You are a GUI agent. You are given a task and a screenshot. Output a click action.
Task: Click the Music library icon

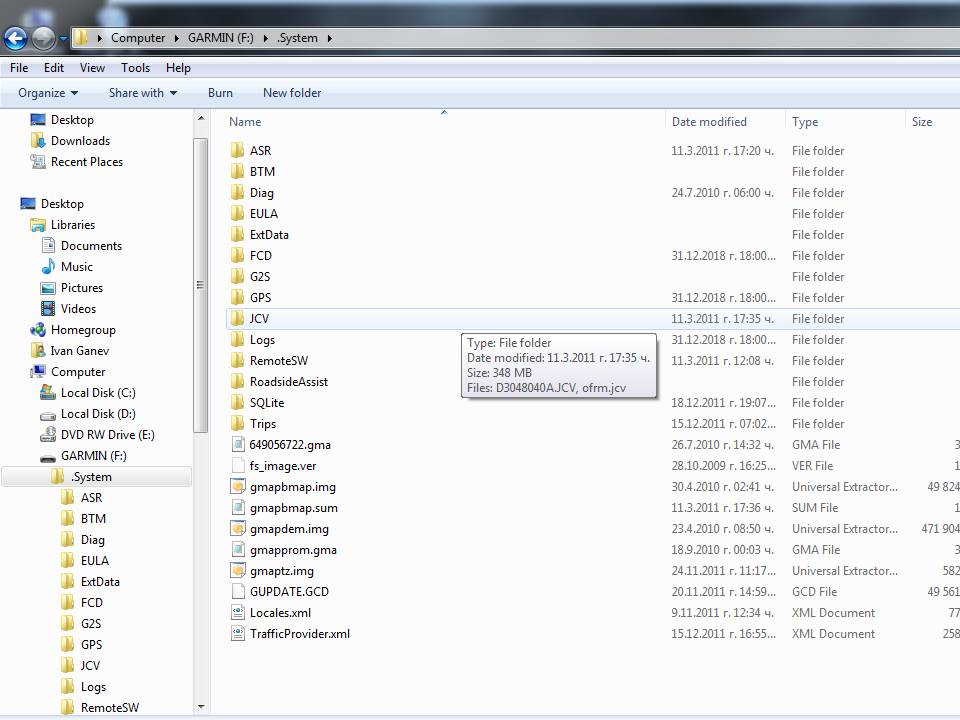pos(48,267)
